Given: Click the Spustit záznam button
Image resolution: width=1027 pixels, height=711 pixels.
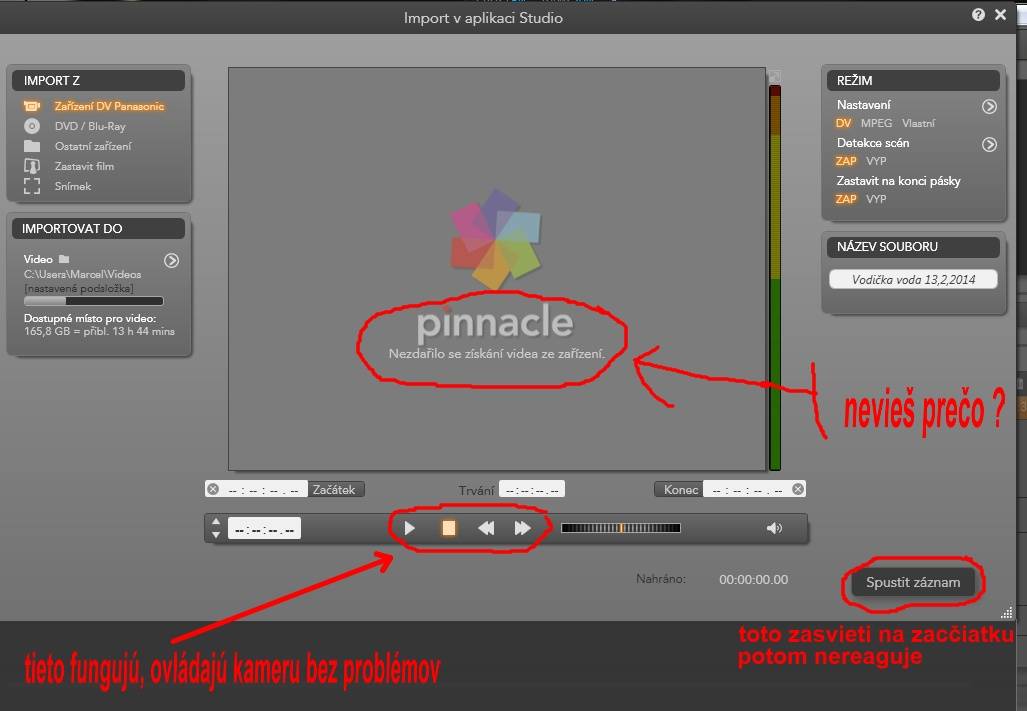Looking at the screenshot, I should tap(913, 582).
